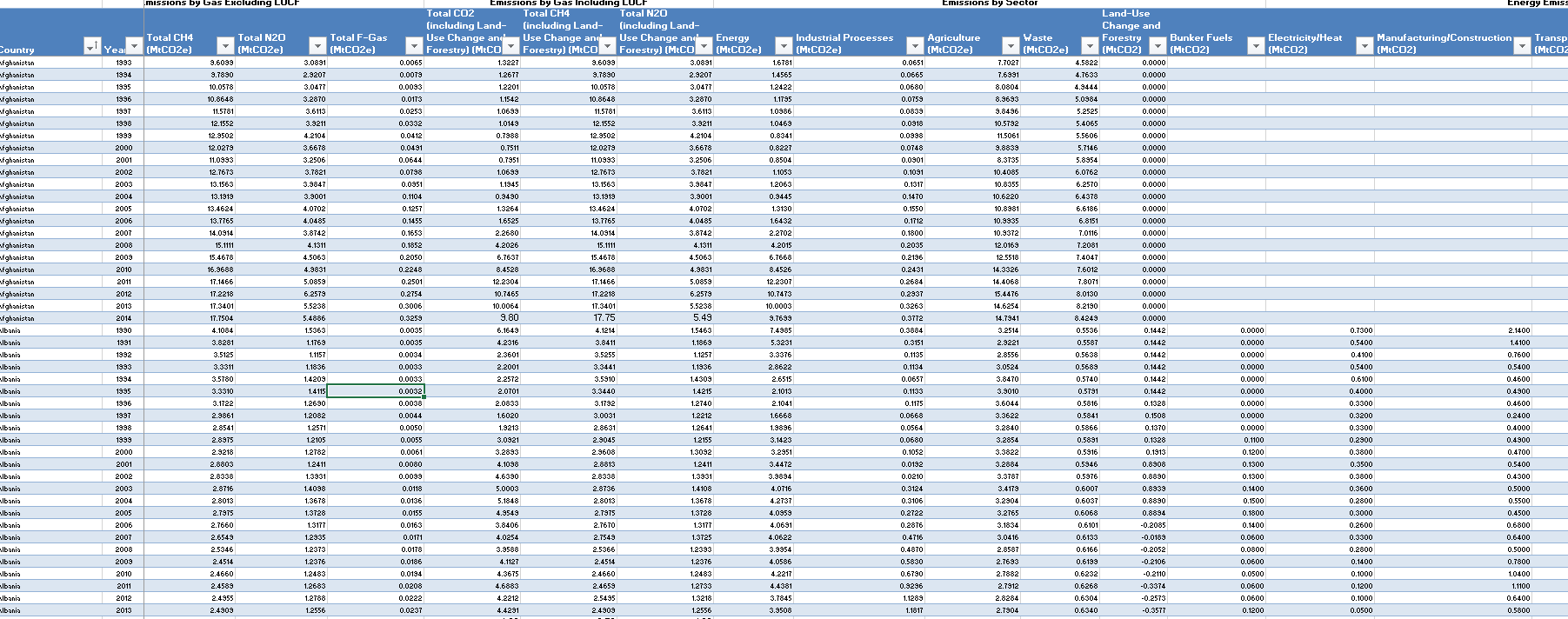
Task: Open the Country column sort filter button
Action: pos(92,46)
